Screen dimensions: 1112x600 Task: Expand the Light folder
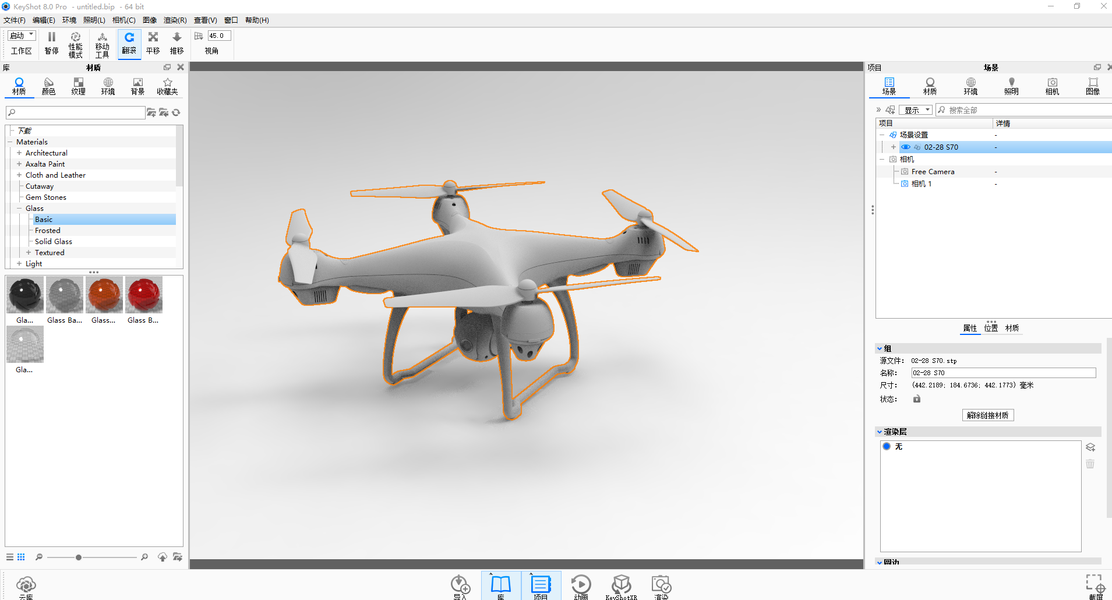tap(19, 264)
